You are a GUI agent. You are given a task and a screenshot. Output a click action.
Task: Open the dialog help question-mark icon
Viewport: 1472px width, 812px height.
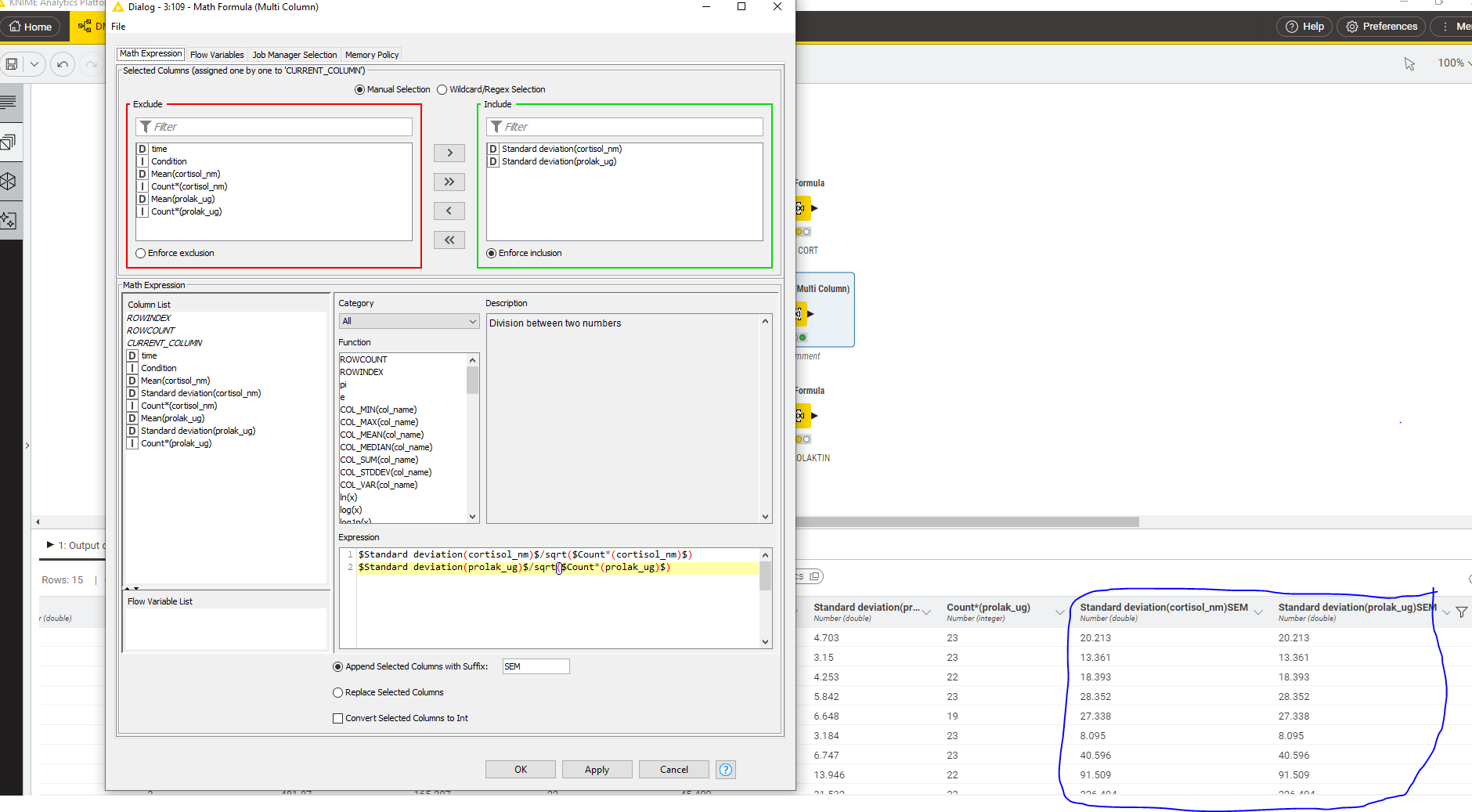point(726,770)
